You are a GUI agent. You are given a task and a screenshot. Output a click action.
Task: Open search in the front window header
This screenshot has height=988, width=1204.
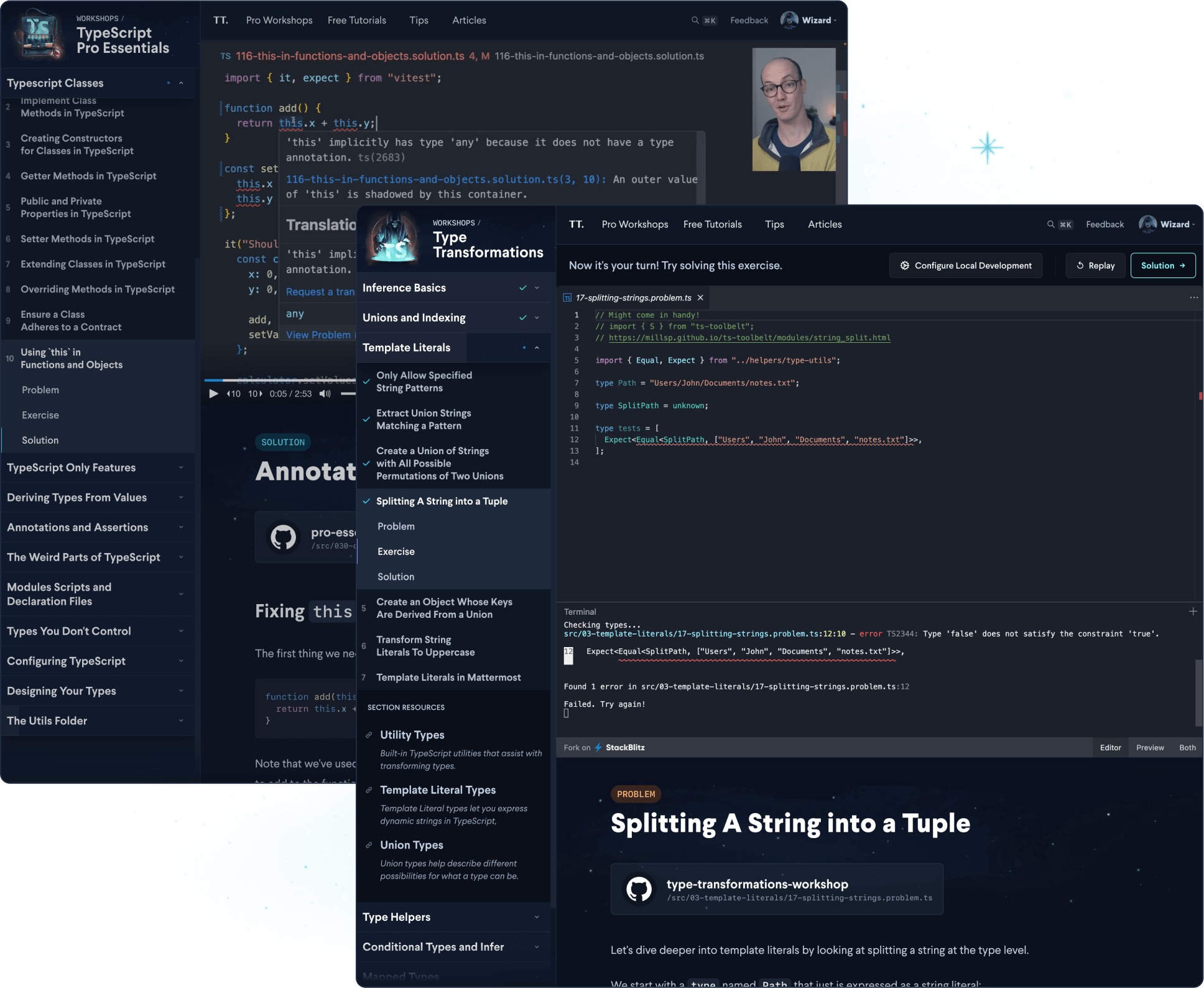coord(1051,225)
